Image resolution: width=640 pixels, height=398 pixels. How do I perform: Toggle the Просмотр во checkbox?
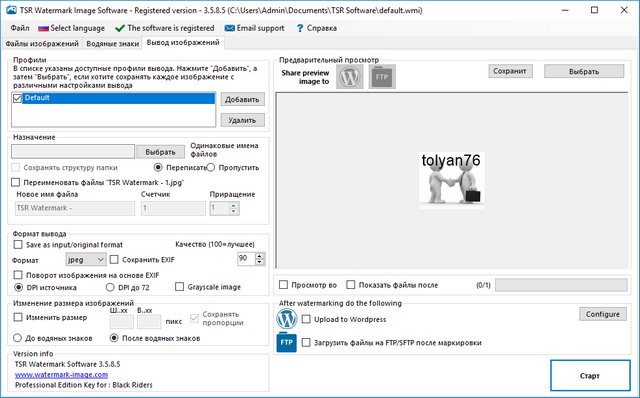(x=283, y=285)
